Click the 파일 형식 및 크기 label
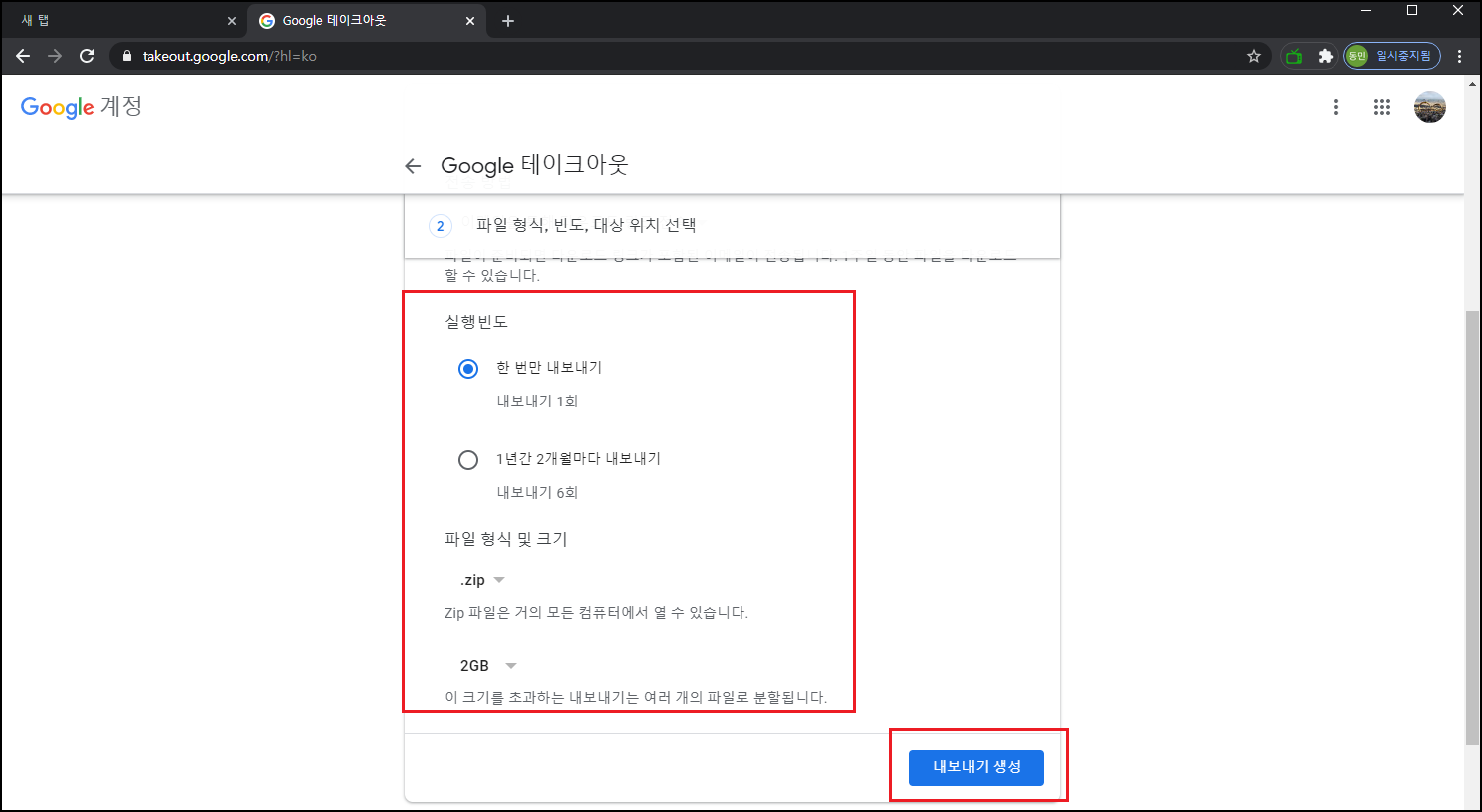1482x812 pixels. click(506, 539)
